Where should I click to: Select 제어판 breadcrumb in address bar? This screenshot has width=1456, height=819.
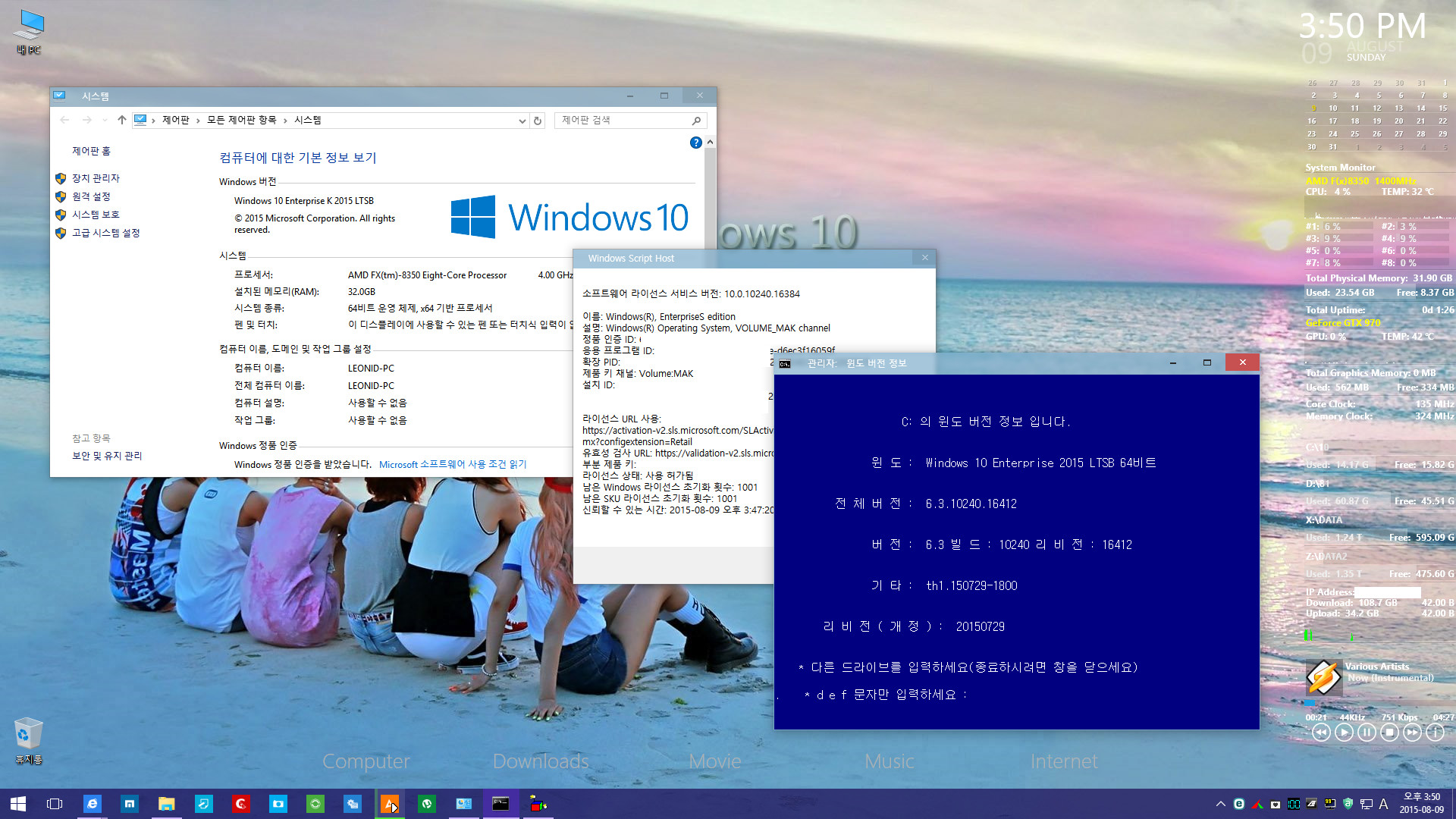click(x=176, y=120)
